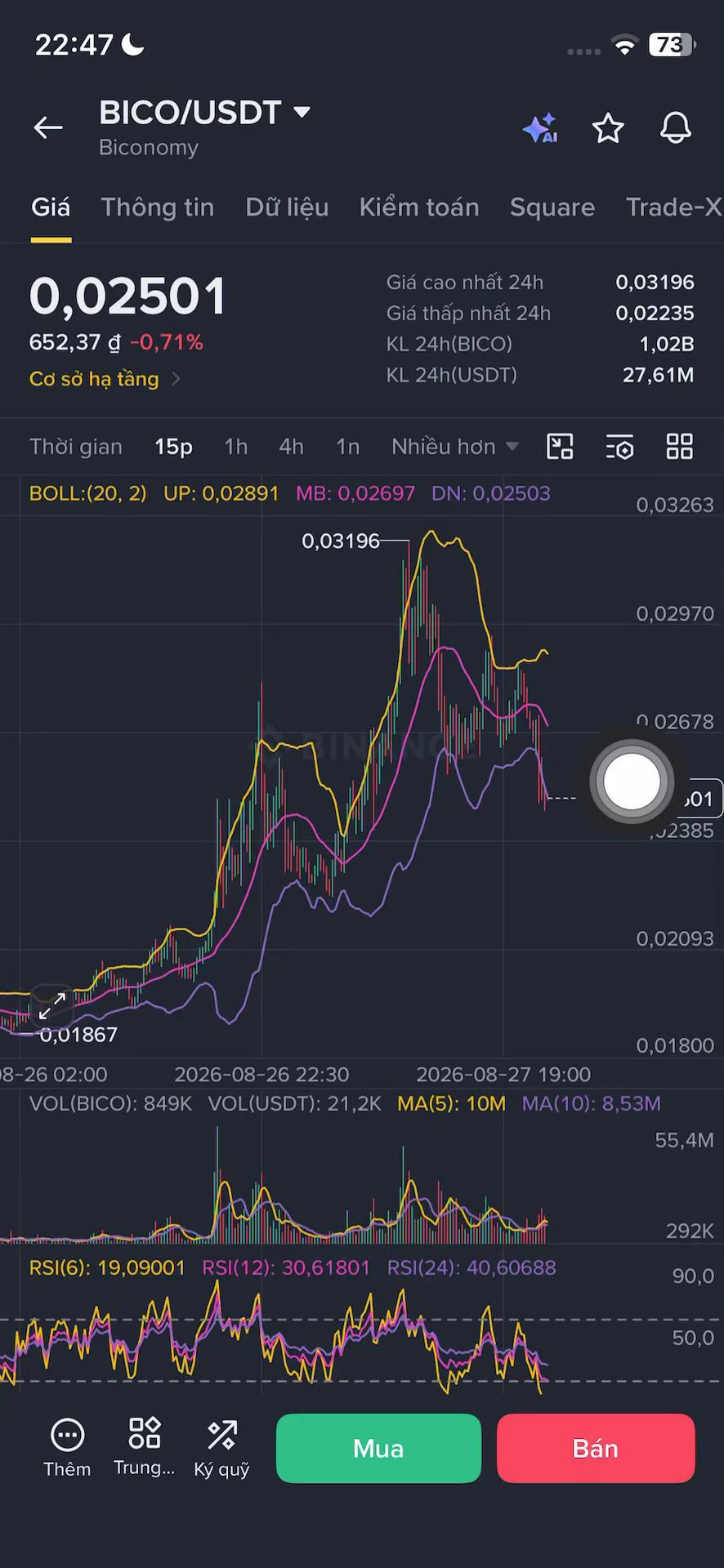Tap the MA(10): 8,53M volume label
This screenshot has height=1568, width=724.
(592, 1103)
